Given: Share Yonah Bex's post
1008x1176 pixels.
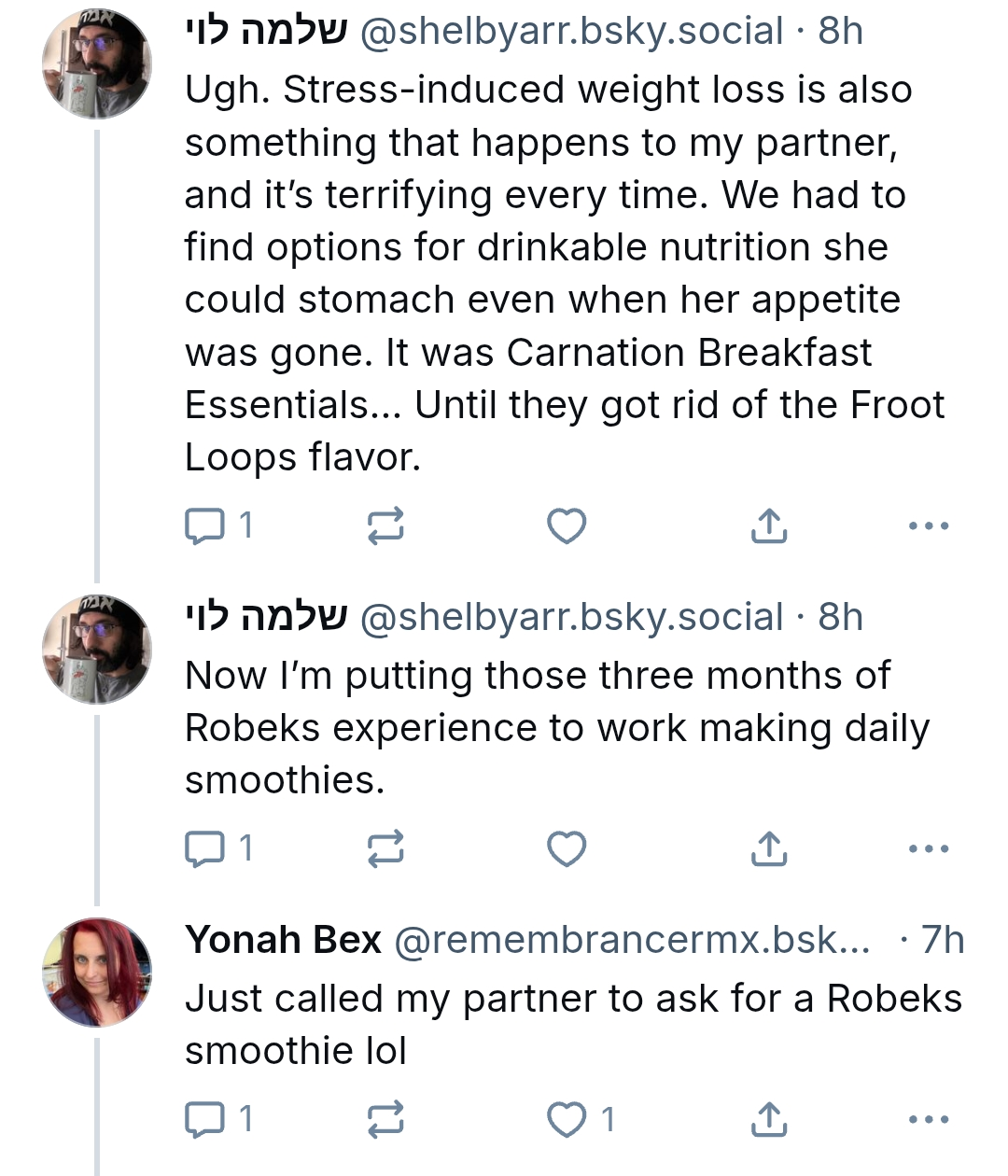Looking at the screenshot, I should pyautogui.click(x=769, y=1118).
